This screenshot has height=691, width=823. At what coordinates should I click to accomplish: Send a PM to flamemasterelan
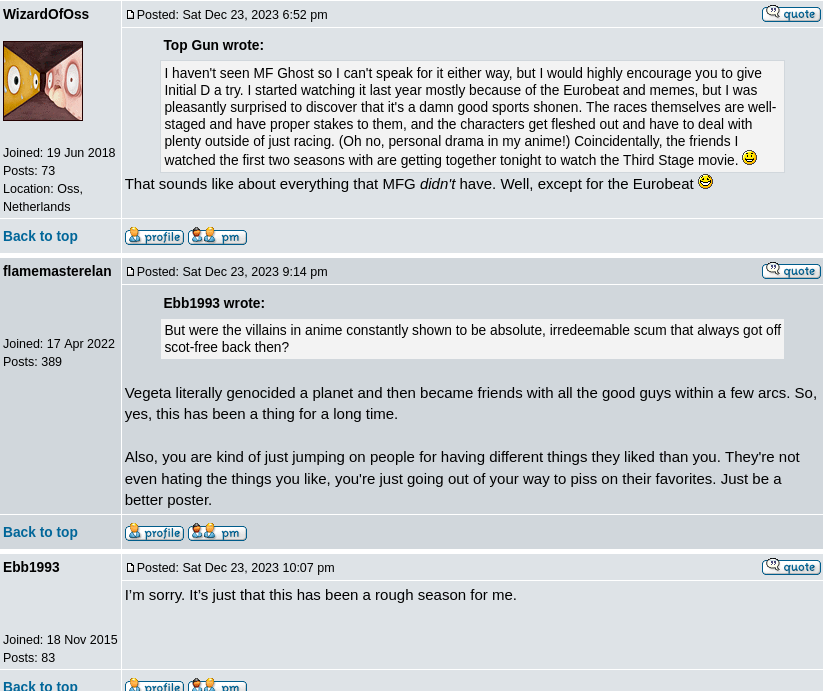coord(217,532)
